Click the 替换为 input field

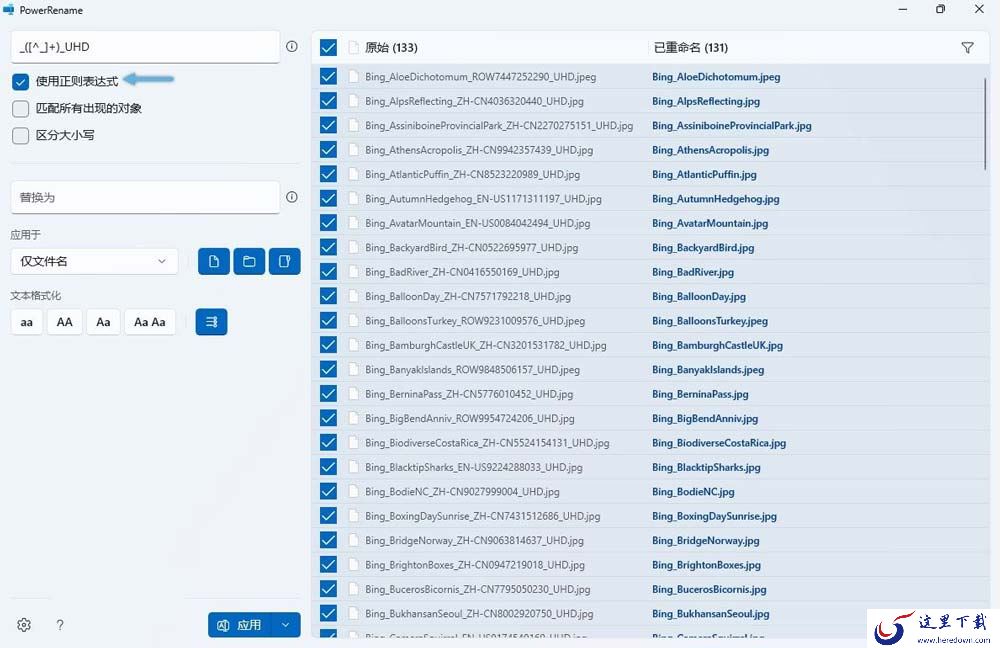click(145, 197)
